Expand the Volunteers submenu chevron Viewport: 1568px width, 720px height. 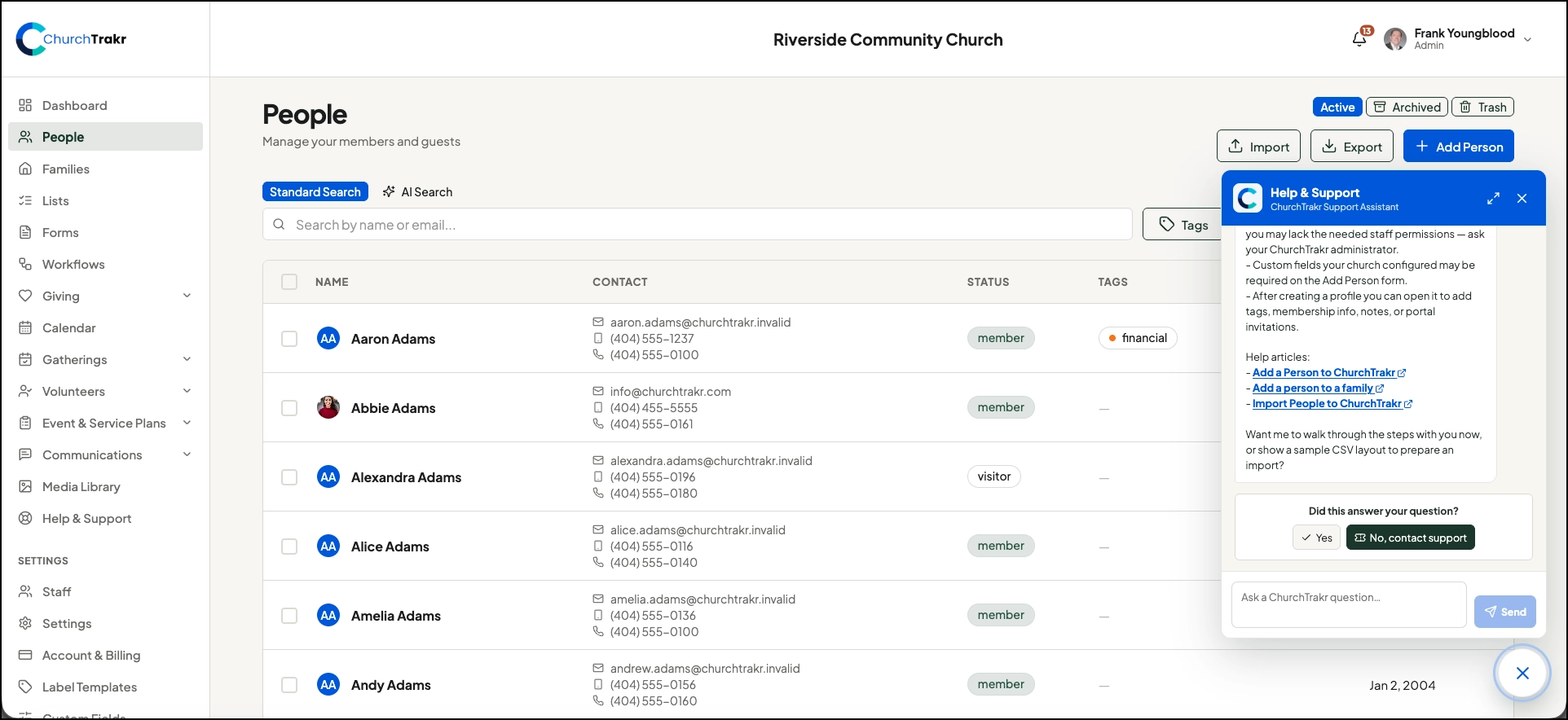point(187,391)
